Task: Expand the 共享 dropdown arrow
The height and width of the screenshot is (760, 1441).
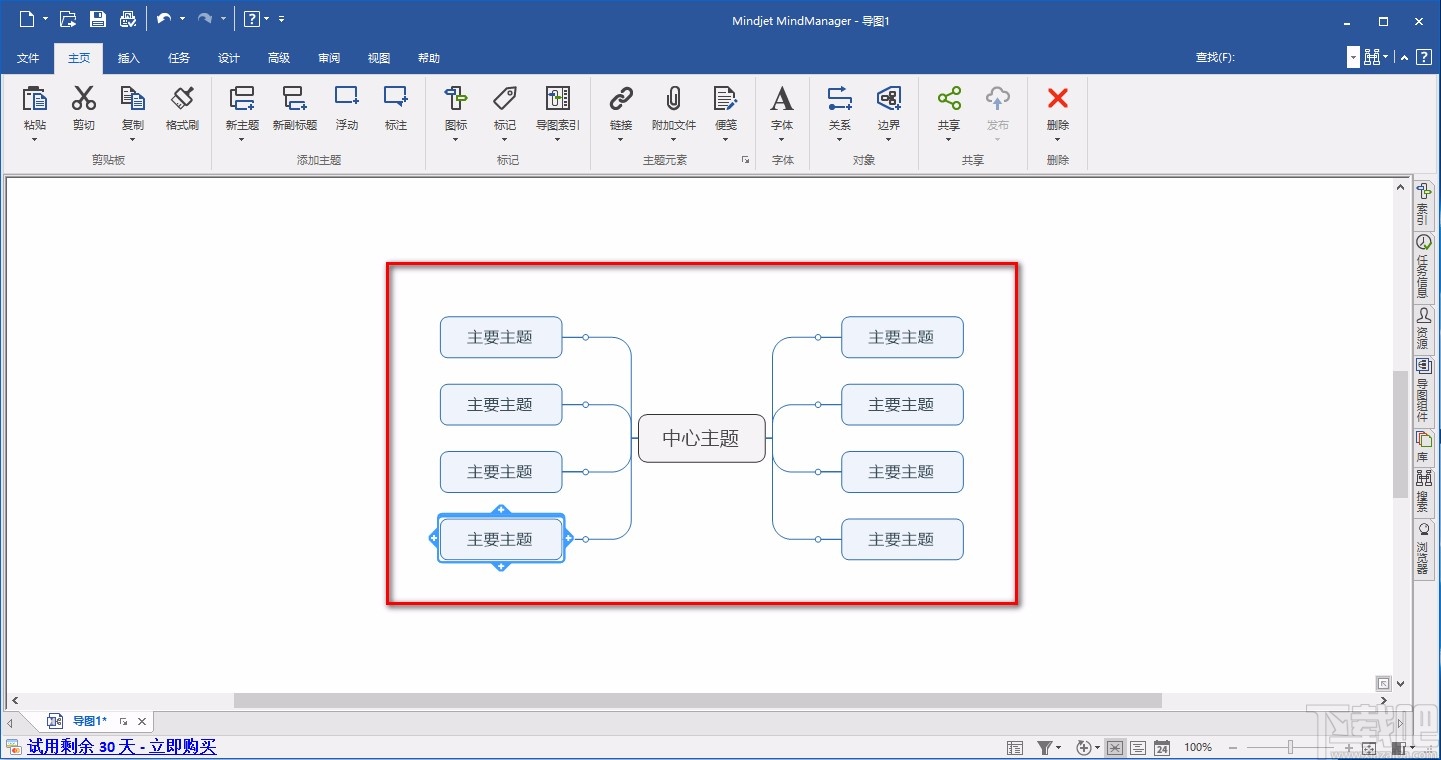Action: point(949,140)
